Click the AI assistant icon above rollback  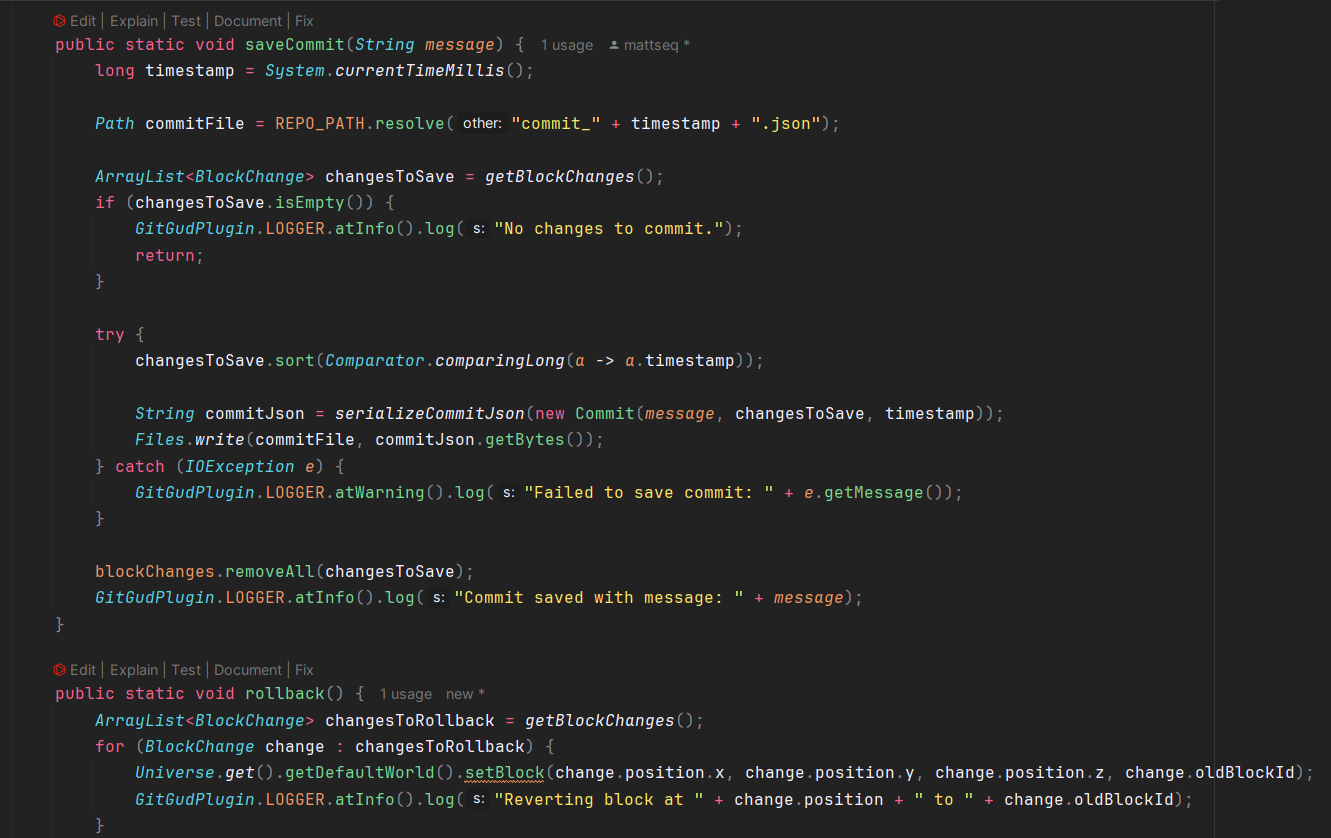[x=60, y=670]
